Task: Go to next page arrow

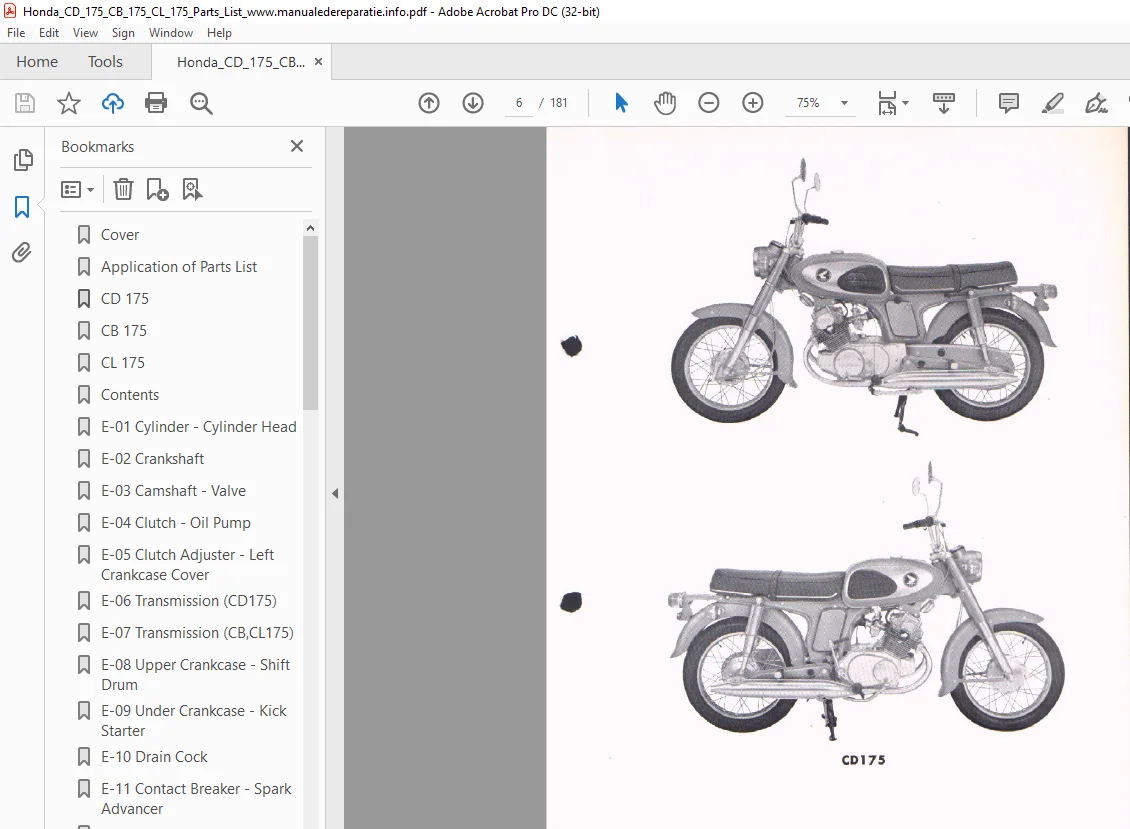Action: click(x=473, y=103)
